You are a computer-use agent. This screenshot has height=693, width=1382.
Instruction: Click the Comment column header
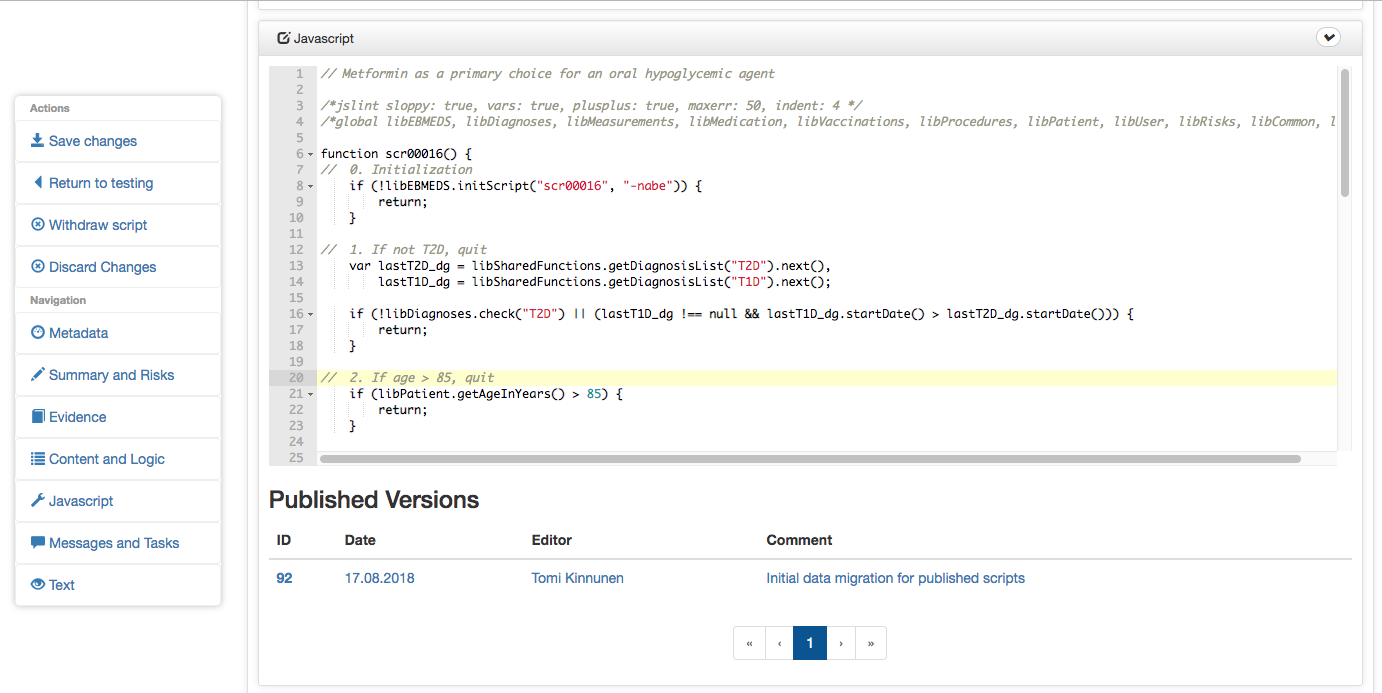click(x=799, y=540)
